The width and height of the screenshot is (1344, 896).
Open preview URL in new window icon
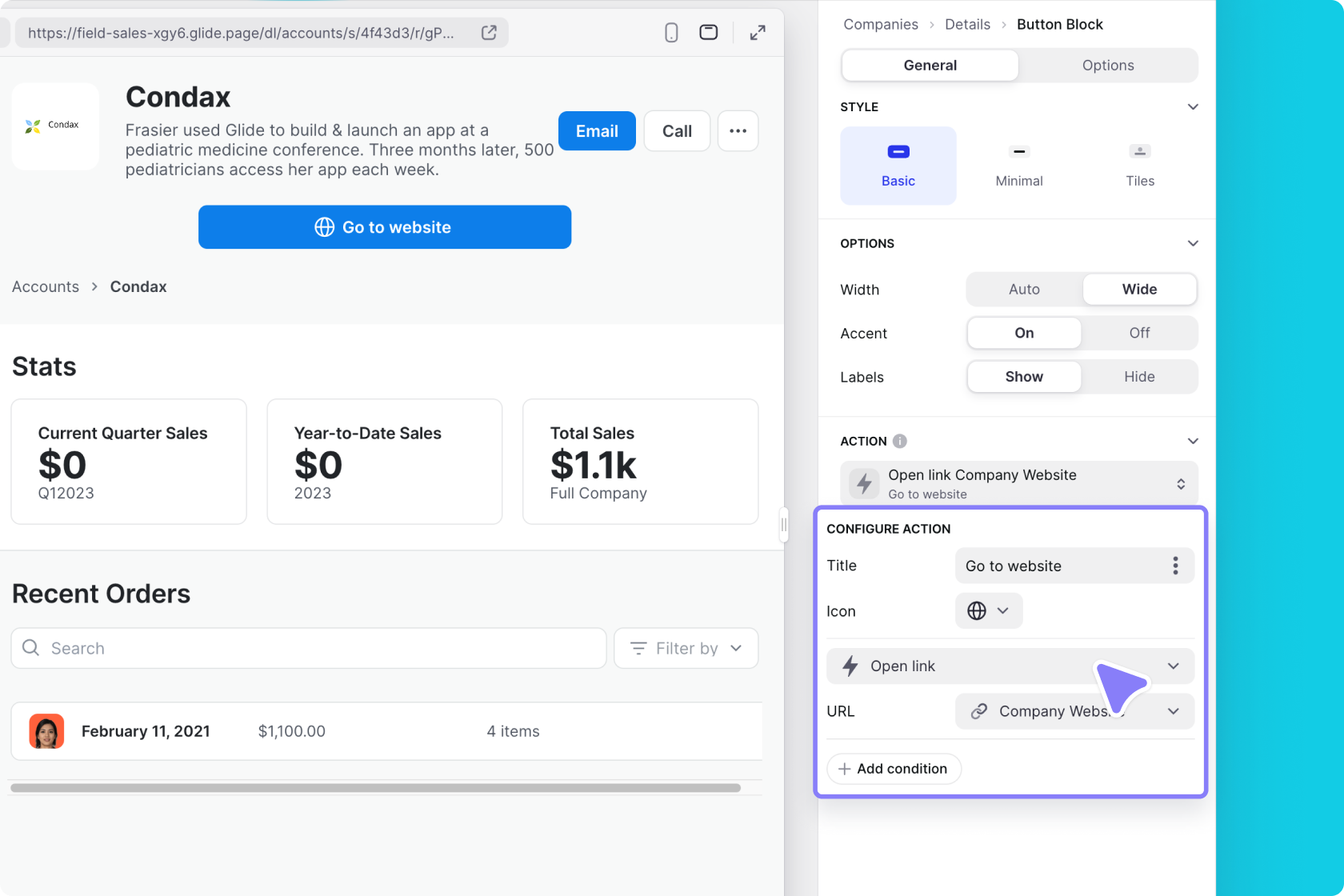489,33
